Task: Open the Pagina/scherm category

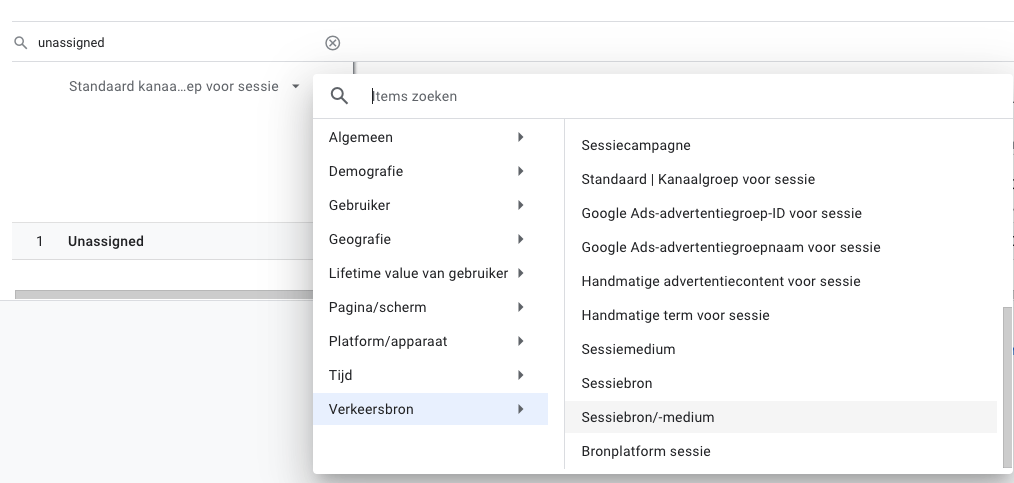Action: [x=430, y=307]
